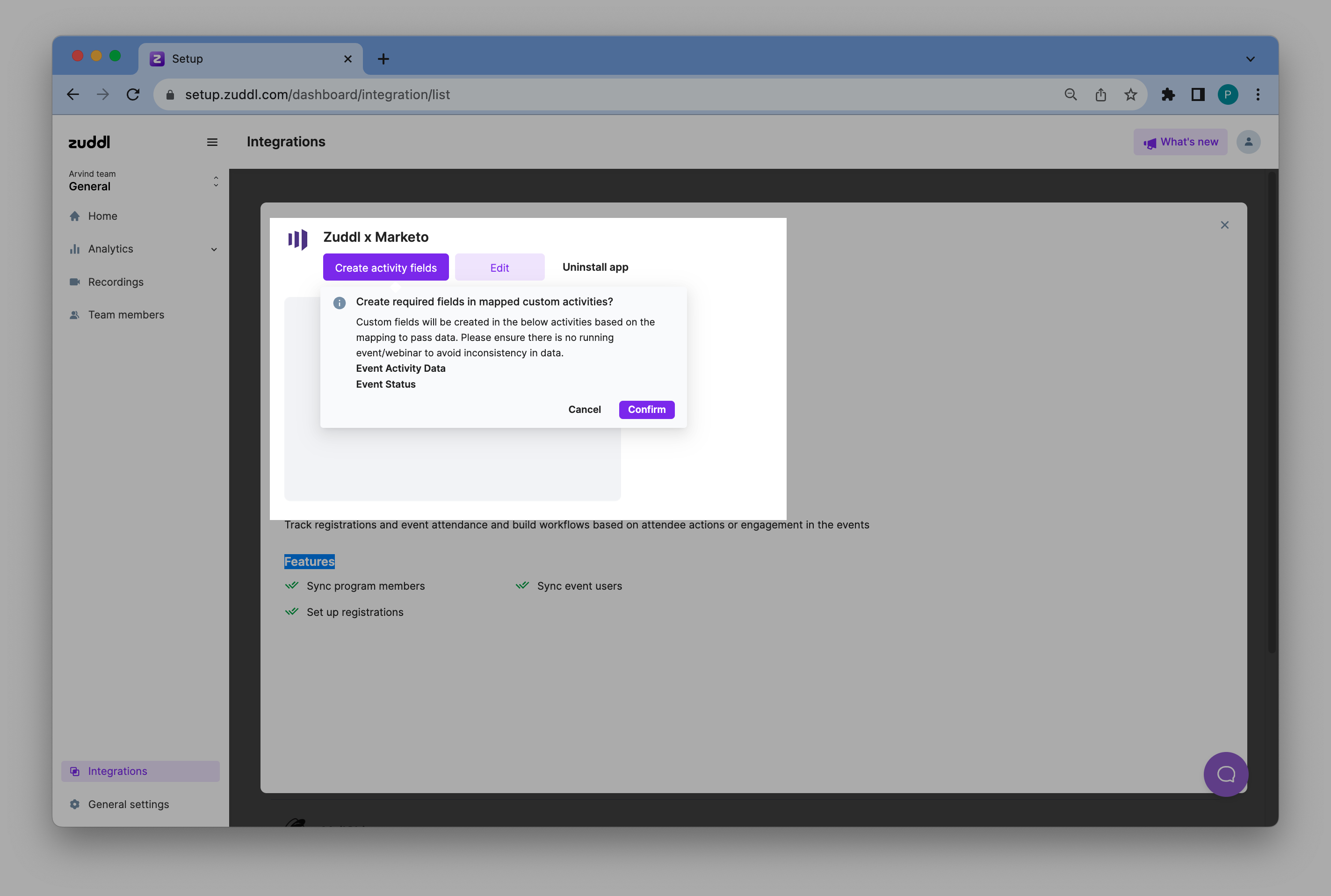This screenshot has width=1331, height=896.
Task: Confirm creating the activity fields
Action: [x=646, y=410]
